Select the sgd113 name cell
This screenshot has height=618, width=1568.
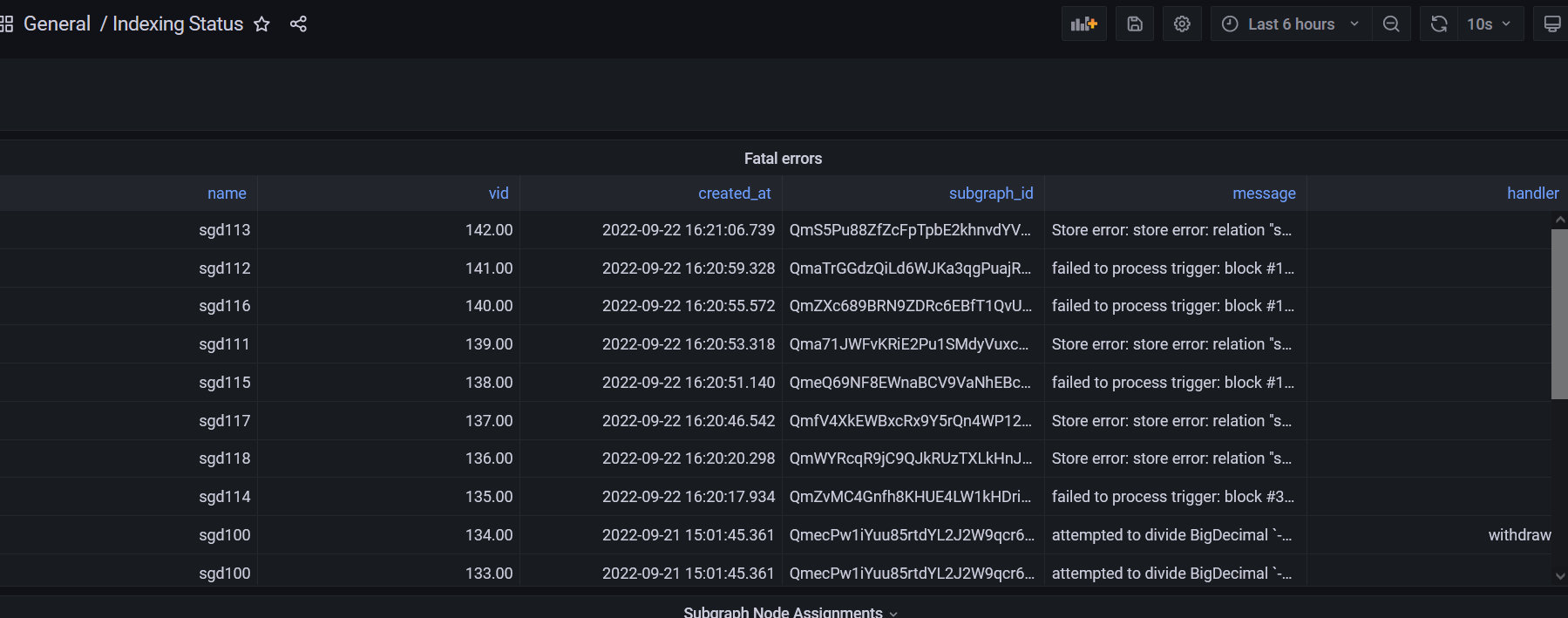(x=225, y=230)
